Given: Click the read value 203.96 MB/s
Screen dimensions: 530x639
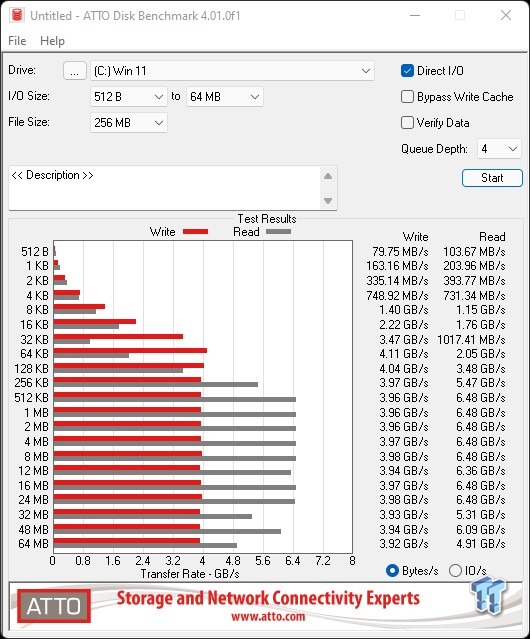Looking at the screenshot, I should pyautogui.click(x=474, y=266).
